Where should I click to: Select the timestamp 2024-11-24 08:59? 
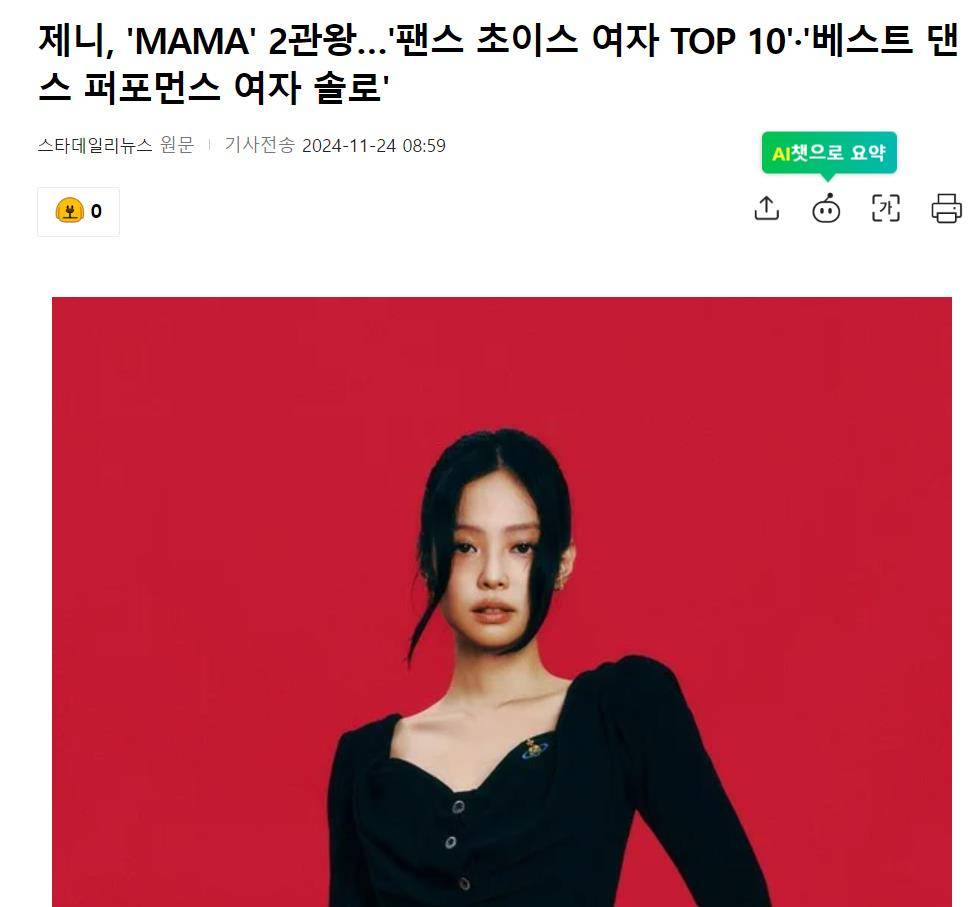click(x=374, y=146)
